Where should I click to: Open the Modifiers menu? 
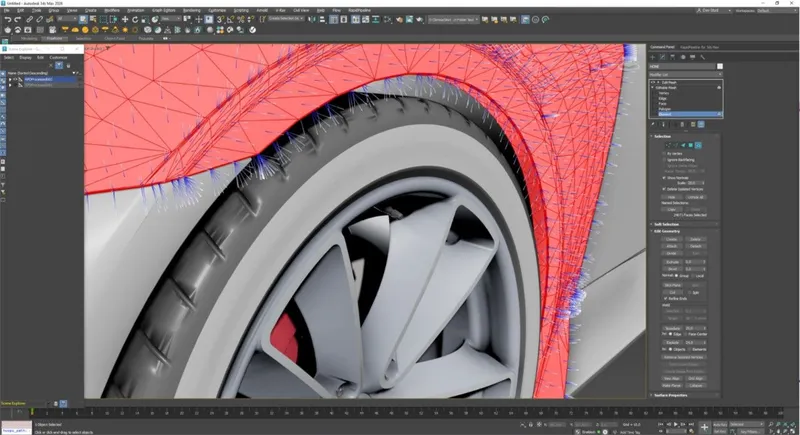coord(112,9)
